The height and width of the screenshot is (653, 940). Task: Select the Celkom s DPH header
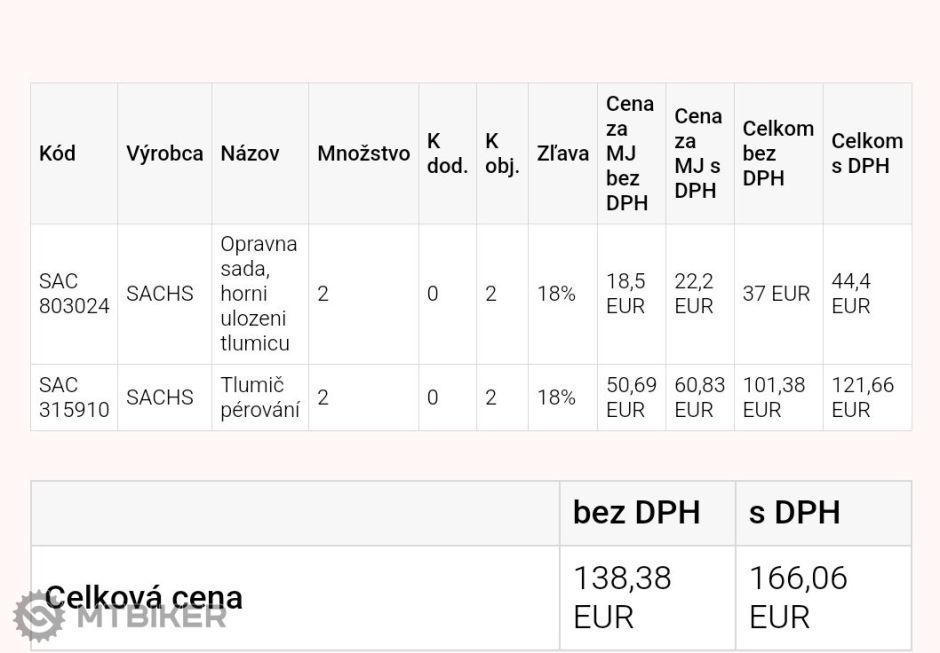pos(866,153)
